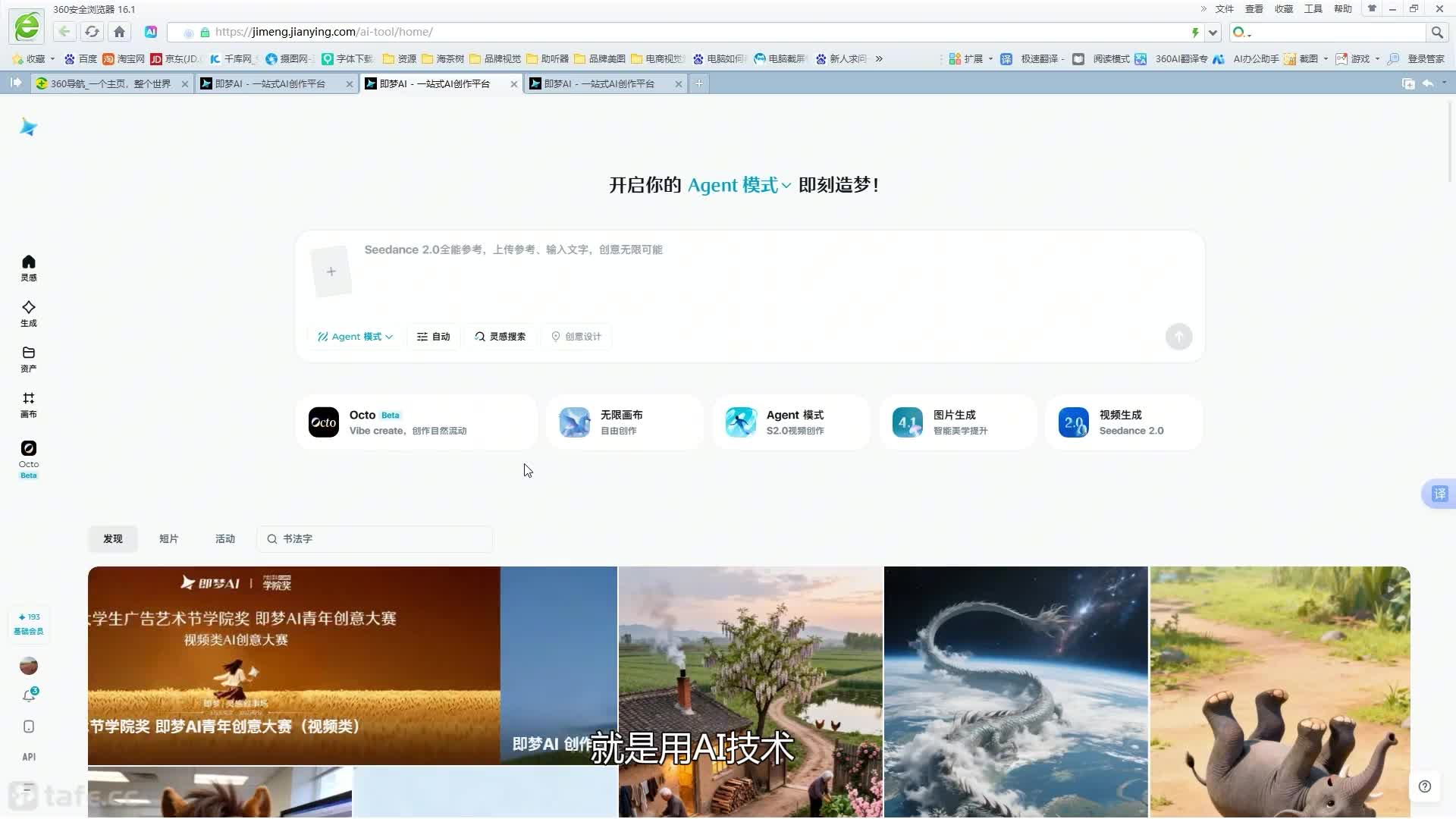Click the Jimeng logo at top left
This screenshot has width=1456, height=819.
click(x=29, y=127)
